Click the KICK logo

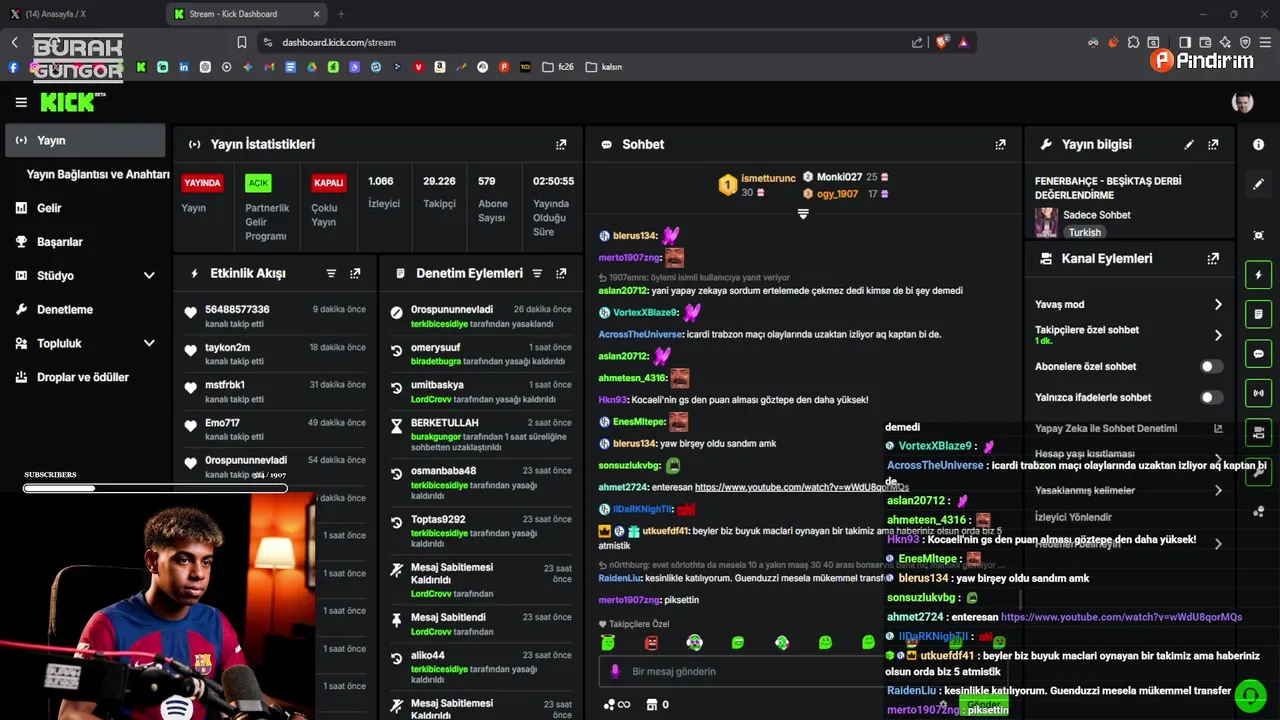click(x=68, y=102)
